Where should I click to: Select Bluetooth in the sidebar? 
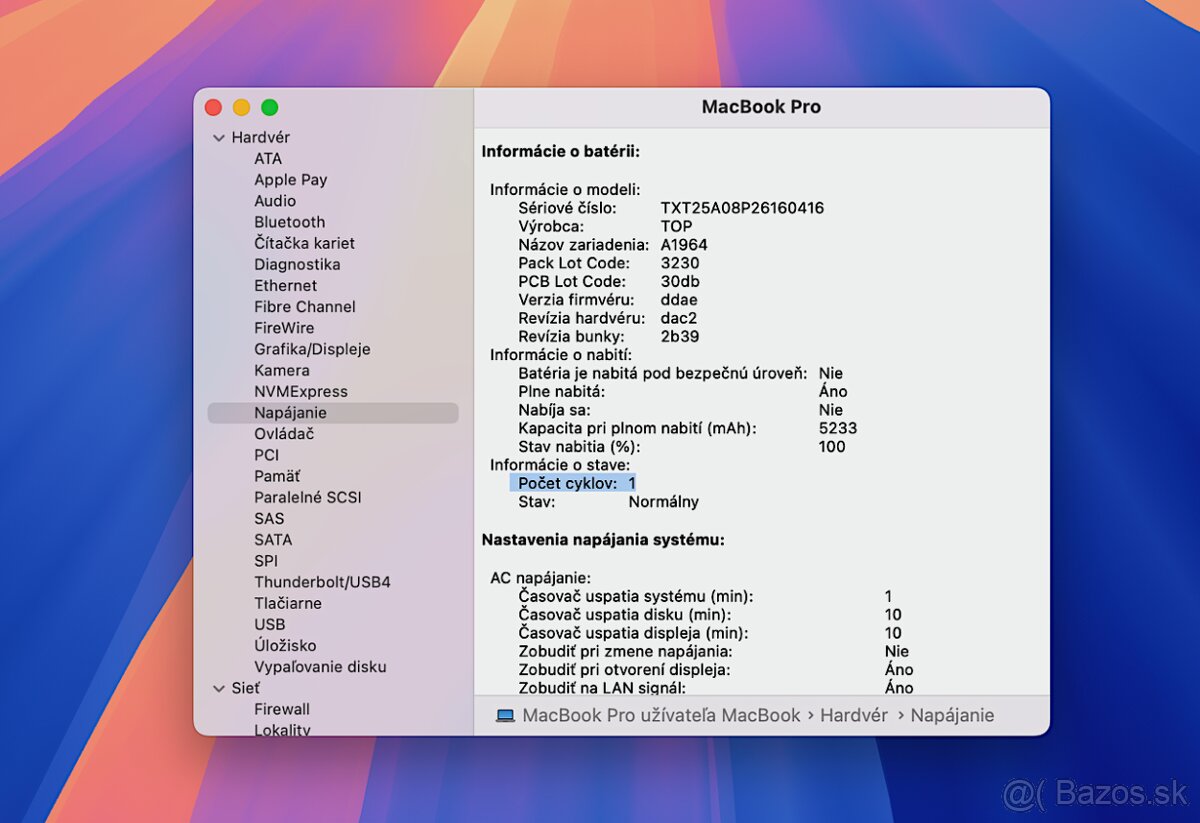click(x=289, y=221)
